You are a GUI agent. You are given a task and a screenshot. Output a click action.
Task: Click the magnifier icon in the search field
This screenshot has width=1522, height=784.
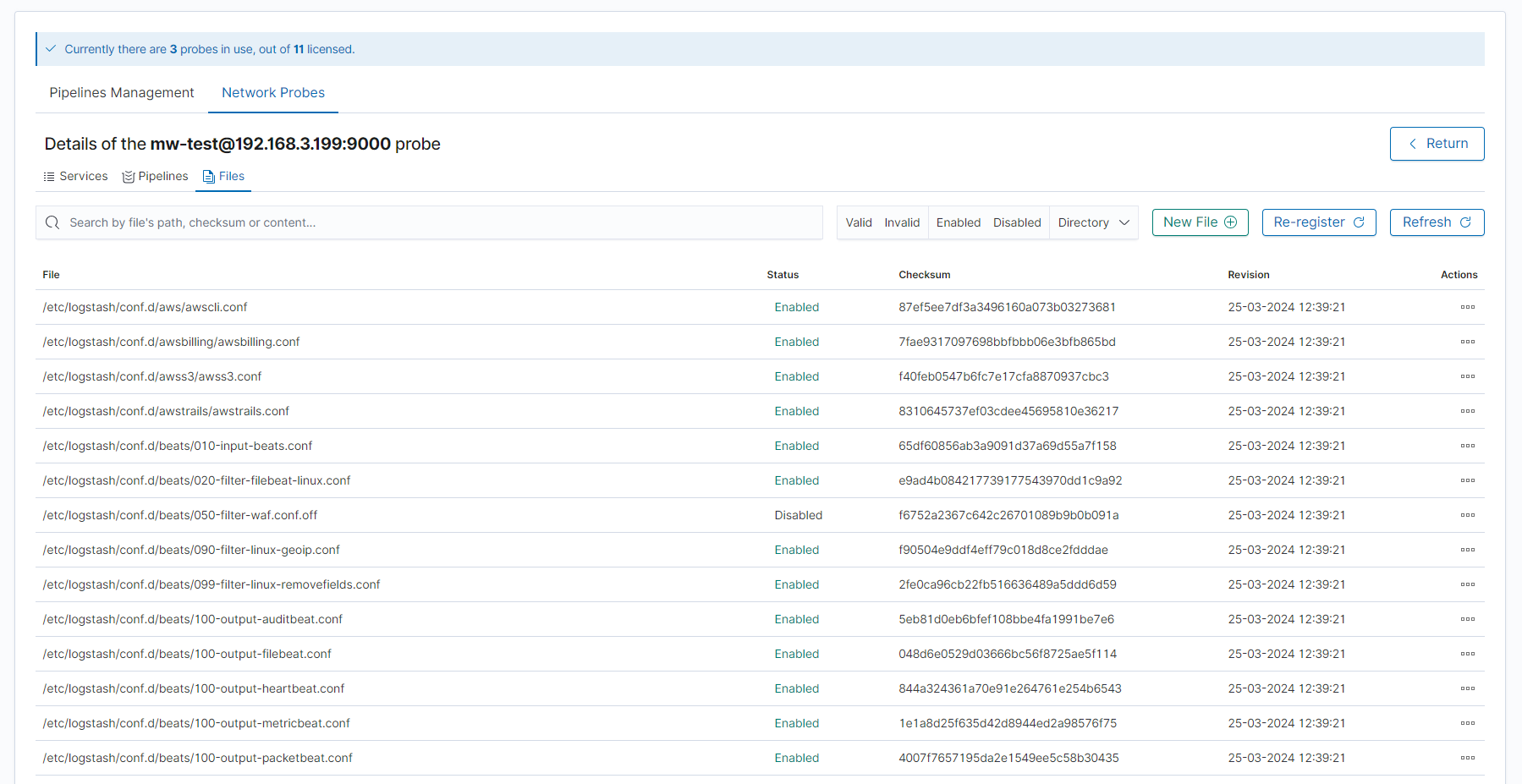(52, 222)
